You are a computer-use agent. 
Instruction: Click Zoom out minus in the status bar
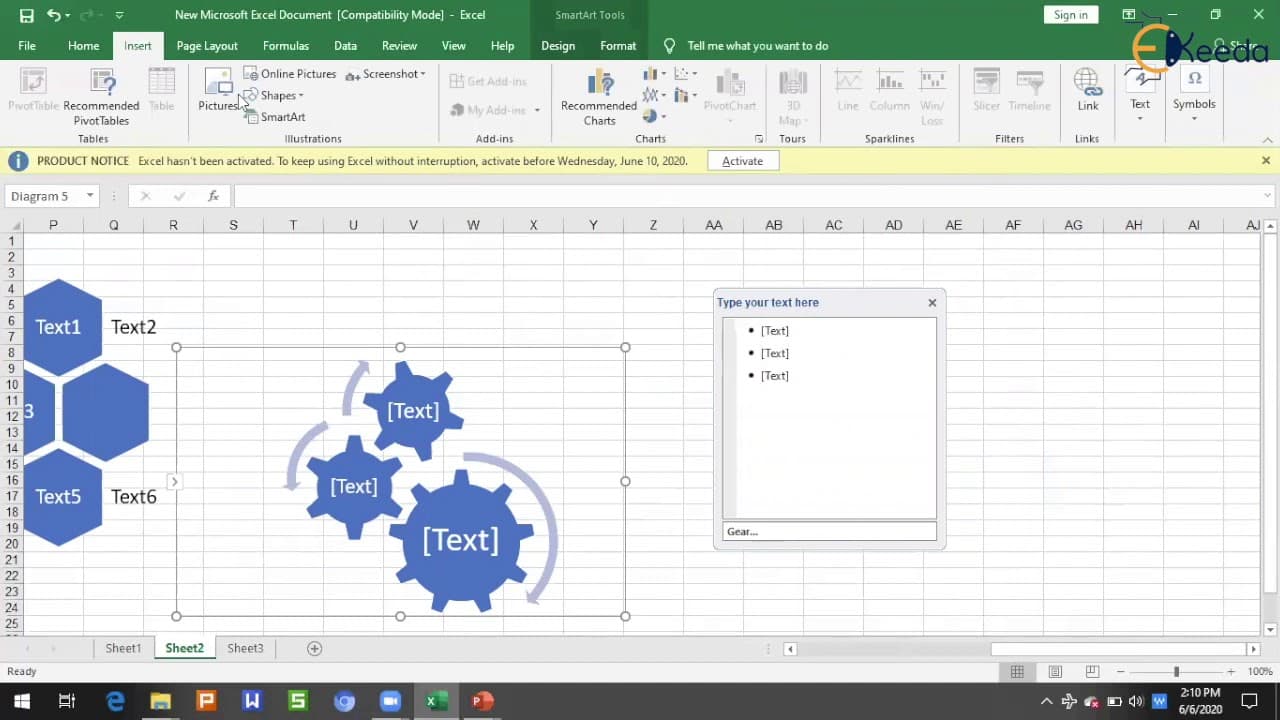point(1121,672)
